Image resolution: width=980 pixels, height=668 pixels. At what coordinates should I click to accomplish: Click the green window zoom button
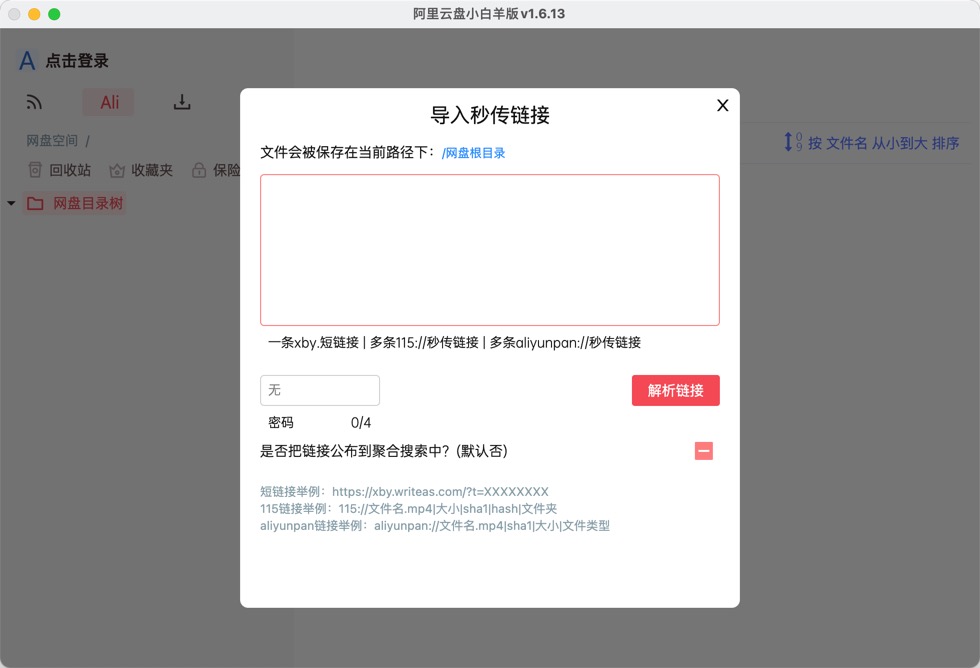[x=54, y=14]
